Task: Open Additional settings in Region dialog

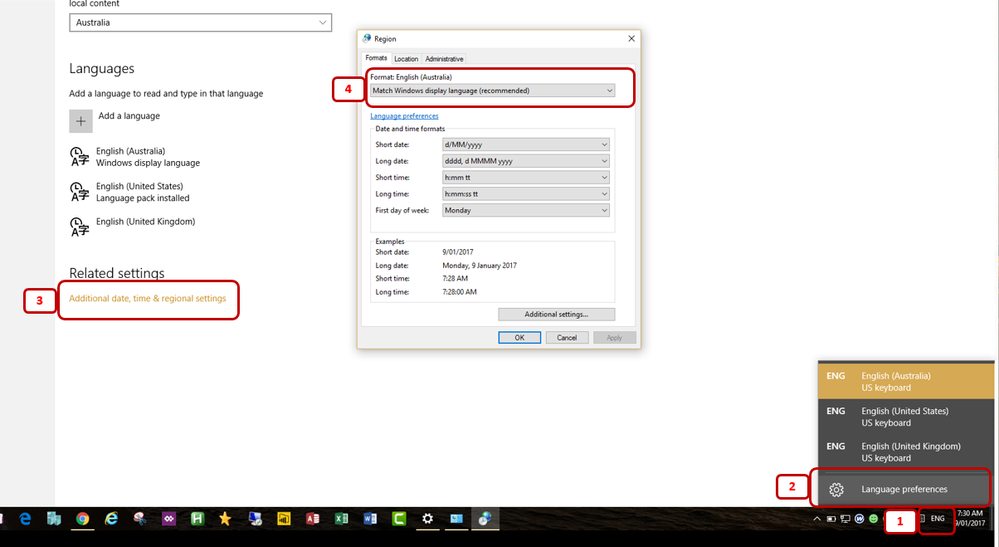Action: (x=556, y=314)
